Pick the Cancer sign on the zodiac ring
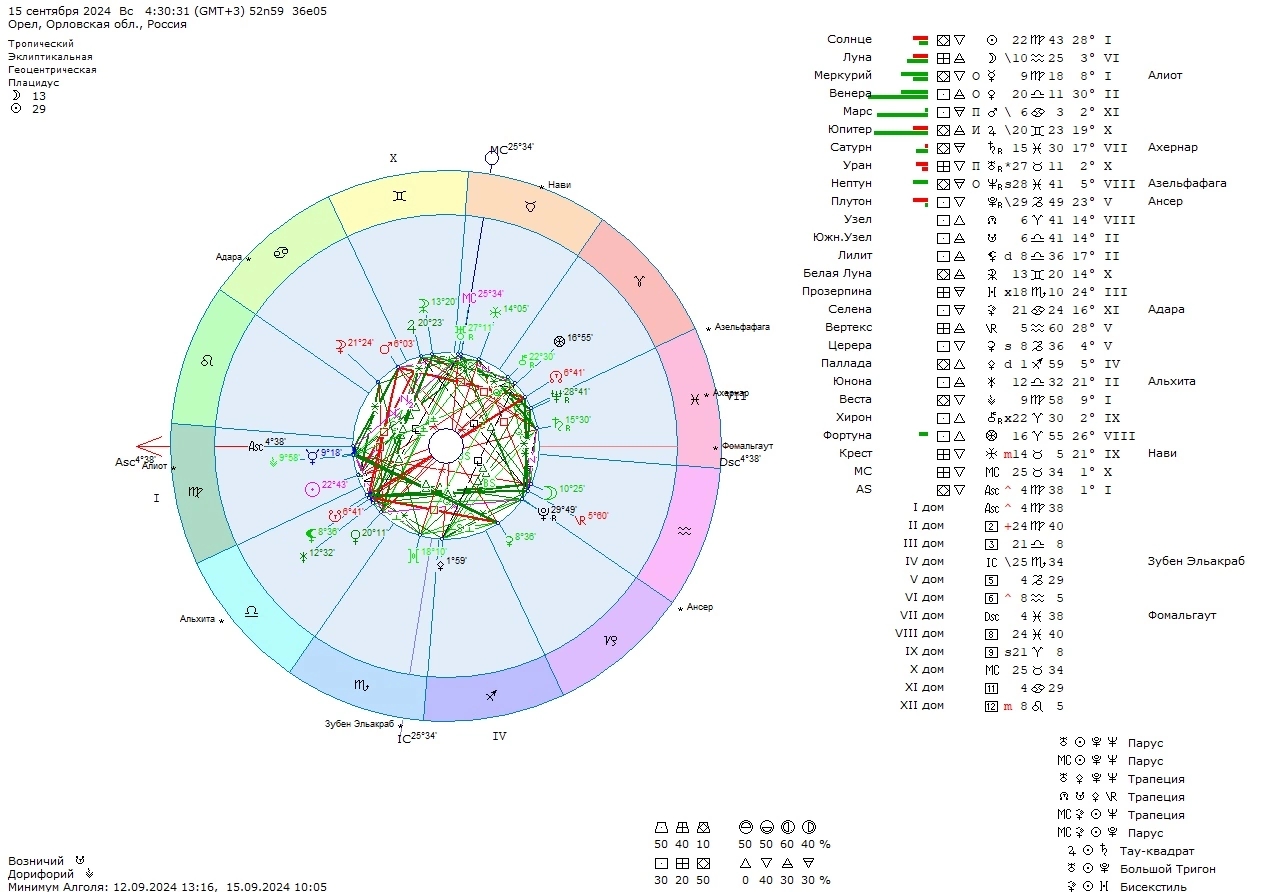This screenshot has height=892, width=1280. [282, 254]
